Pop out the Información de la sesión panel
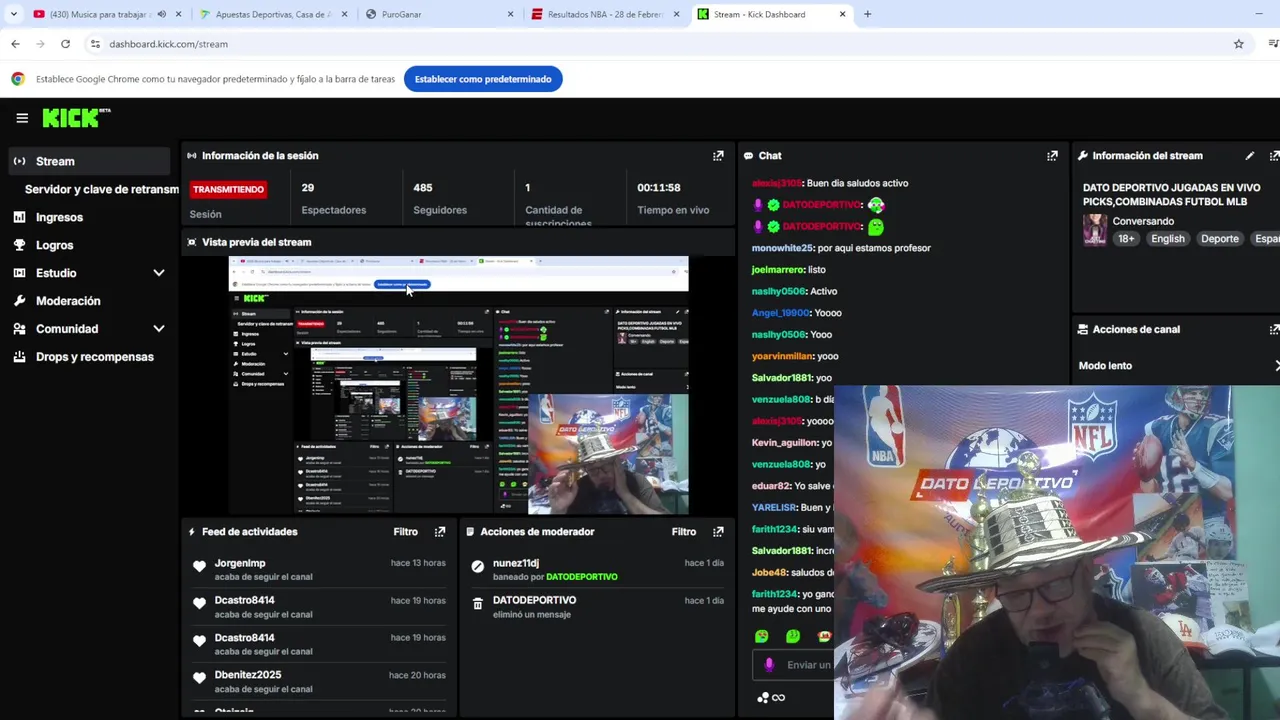The height and width of the screenshot is (720, 1280). [718, 156]
